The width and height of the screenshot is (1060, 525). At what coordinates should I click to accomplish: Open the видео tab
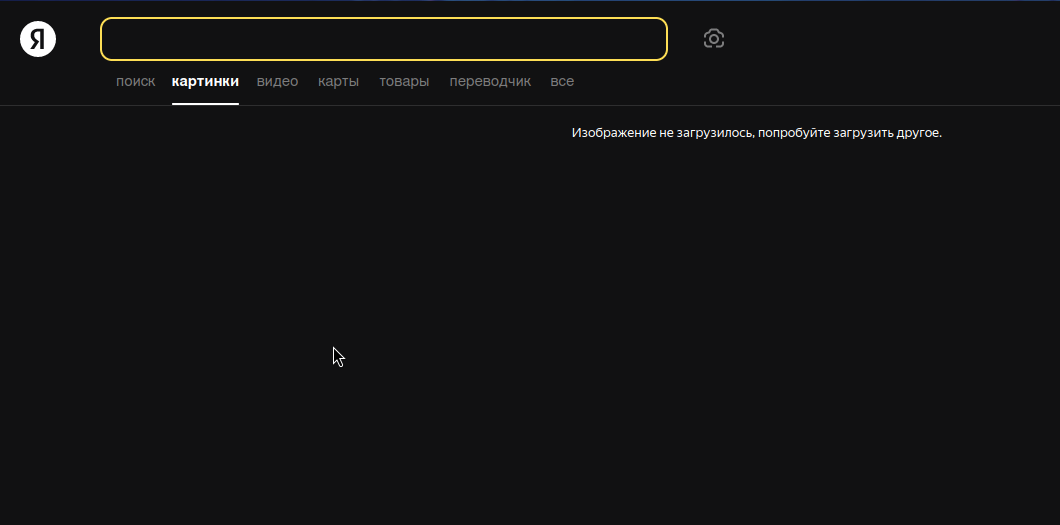click(277, 82)
